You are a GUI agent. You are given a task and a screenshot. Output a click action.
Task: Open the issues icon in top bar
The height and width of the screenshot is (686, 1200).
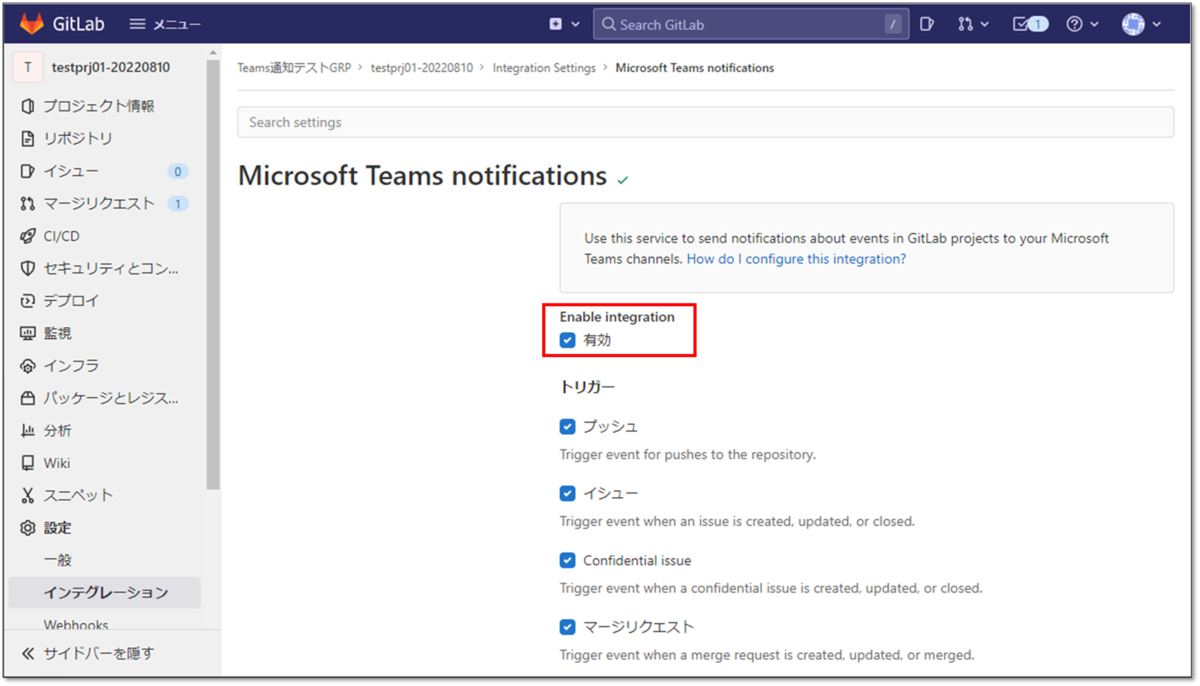tap(927, 24)
